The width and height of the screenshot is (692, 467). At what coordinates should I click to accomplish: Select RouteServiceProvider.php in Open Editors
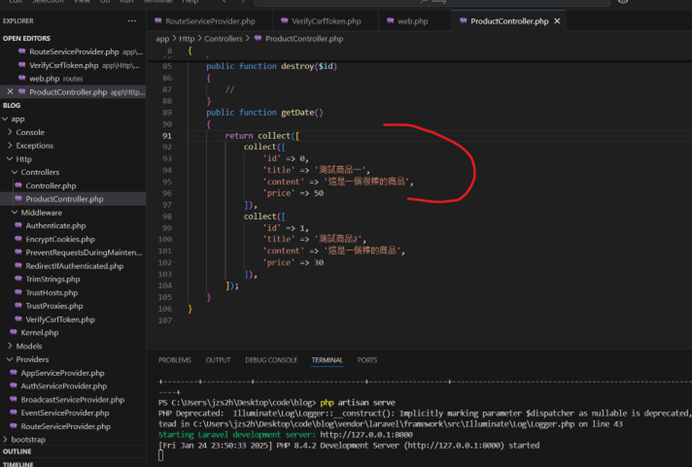74,52
